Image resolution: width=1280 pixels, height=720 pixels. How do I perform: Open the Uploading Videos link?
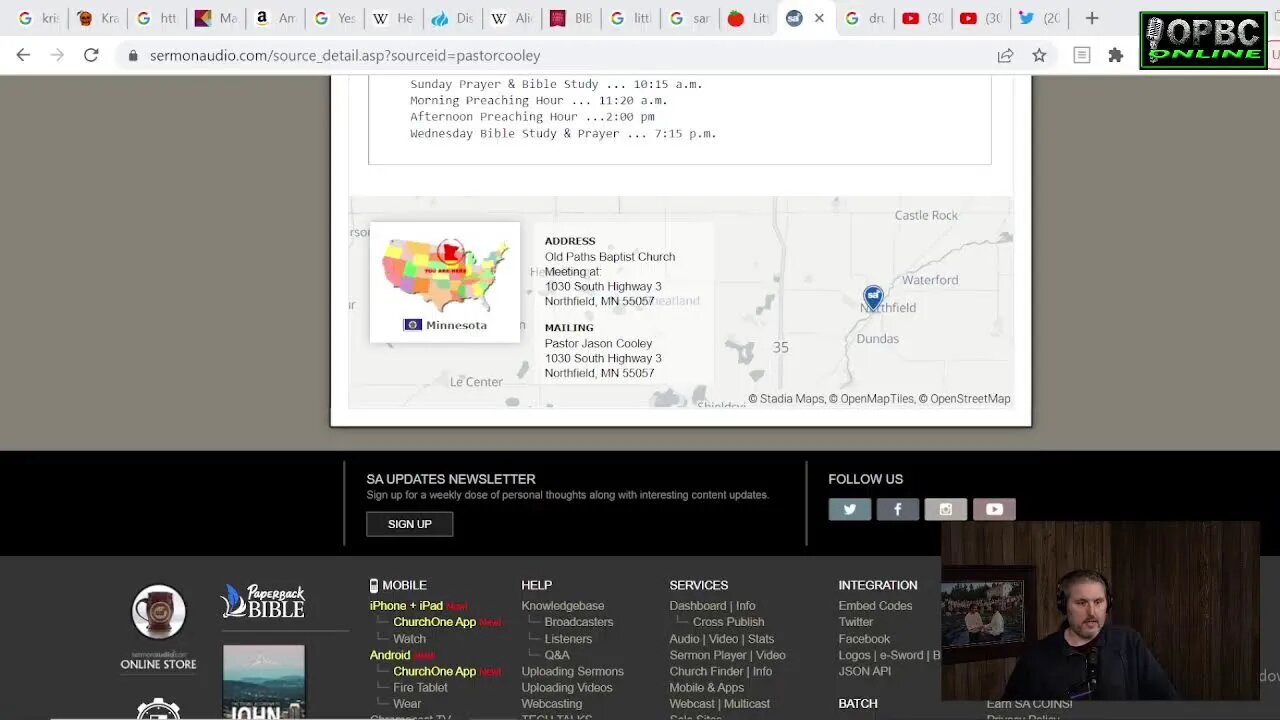point(567,688)
